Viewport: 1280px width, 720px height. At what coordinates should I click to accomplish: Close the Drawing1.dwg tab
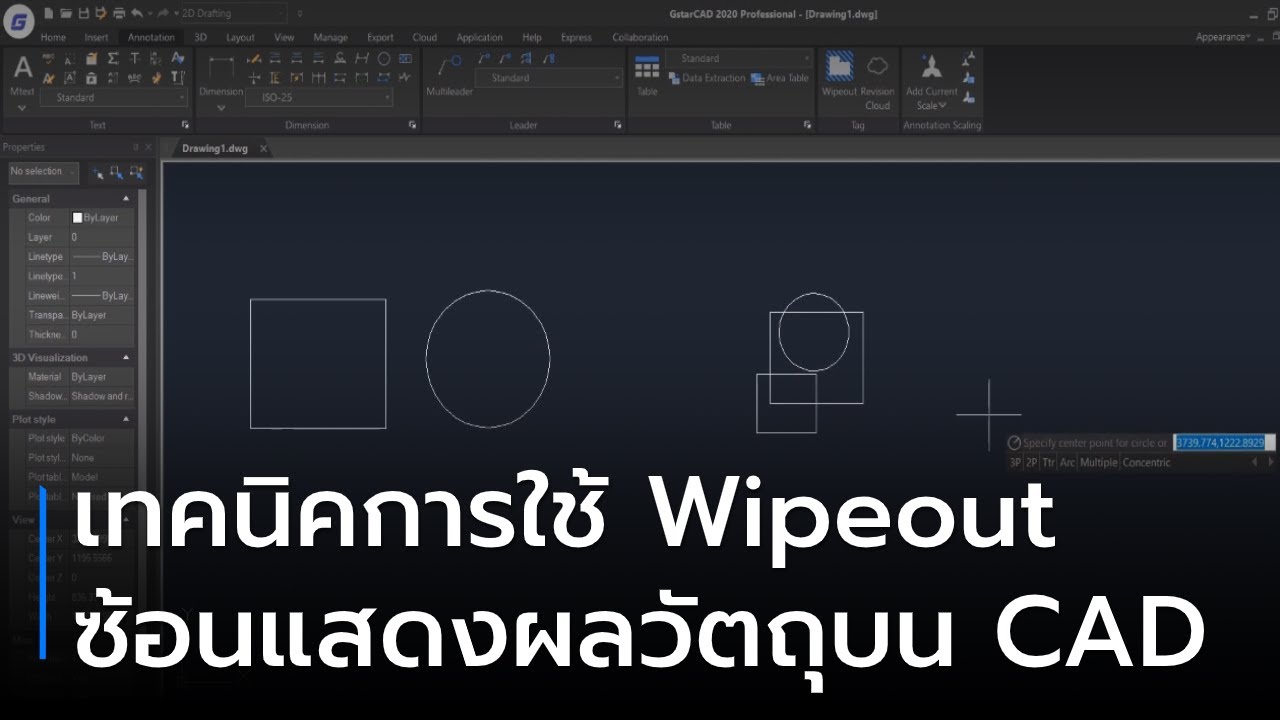click(263, 148)
